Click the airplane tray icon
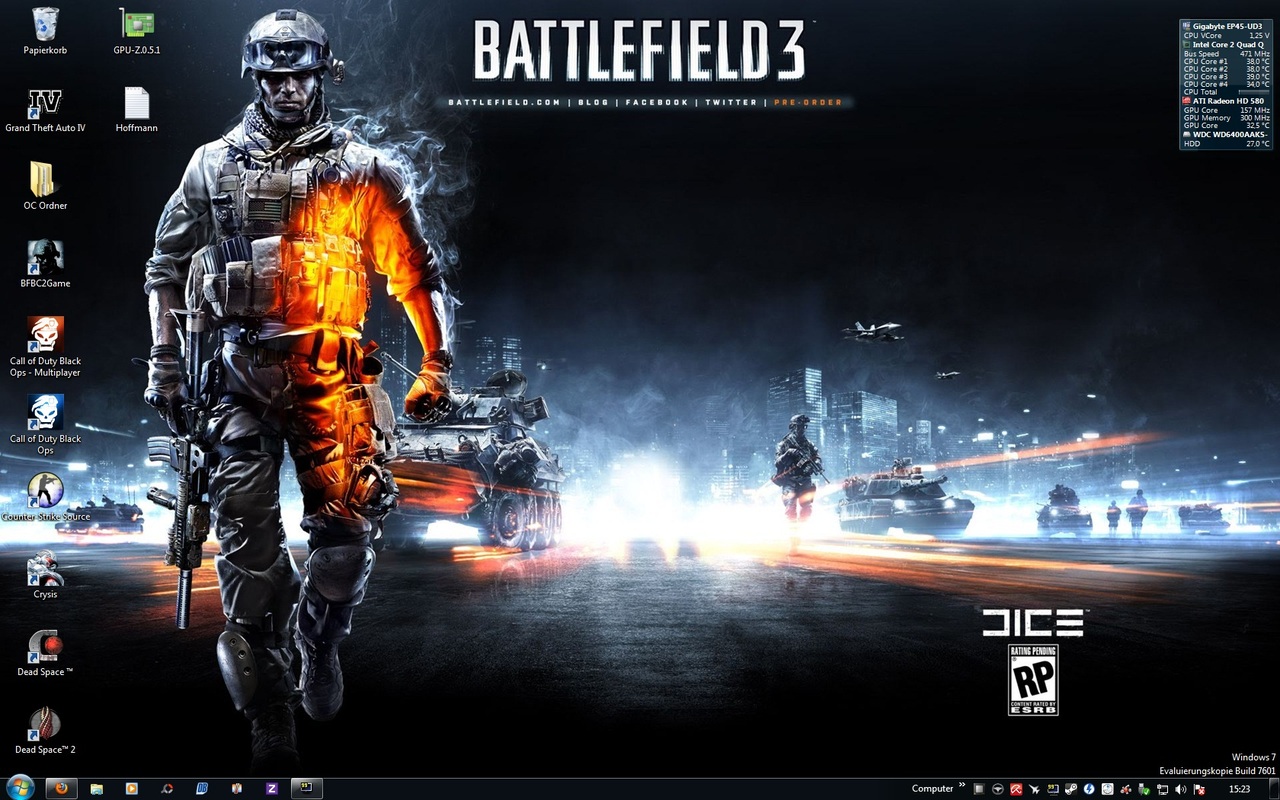This screenshot has height=800, width=1280. click(x=1034, y=789)
